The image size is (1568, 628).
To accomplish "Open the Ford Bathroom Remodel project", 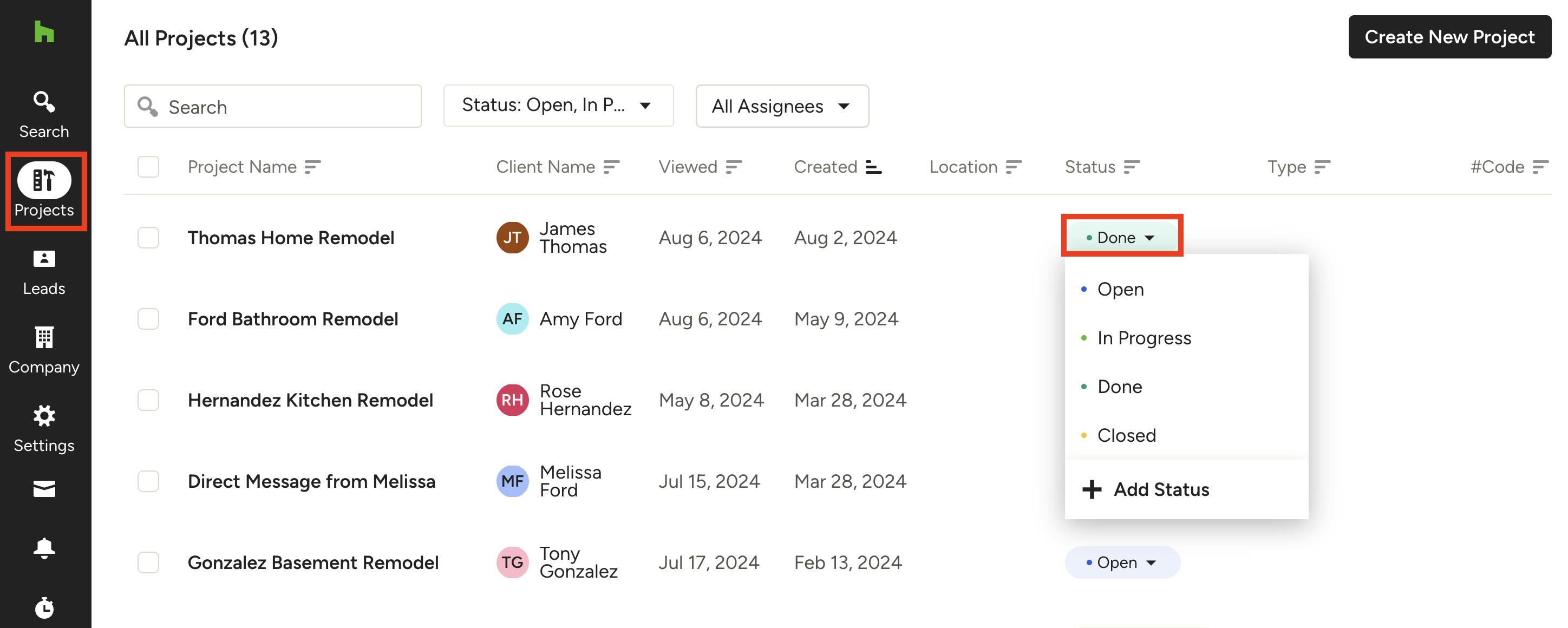I will tap(293, 319).
